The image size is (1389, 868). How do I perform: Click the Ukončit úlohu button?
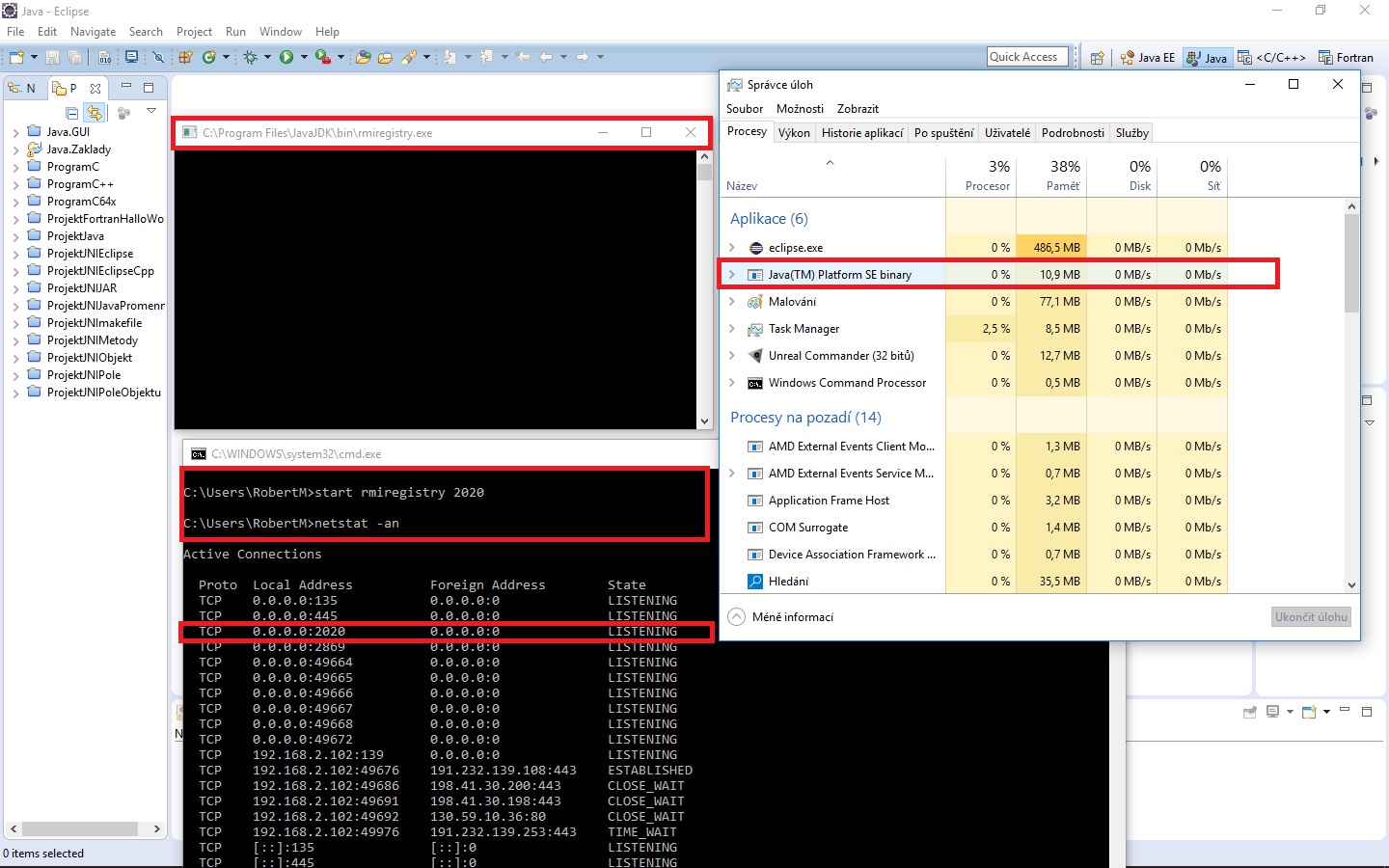pyautogui.click(x=1311, y=616)
